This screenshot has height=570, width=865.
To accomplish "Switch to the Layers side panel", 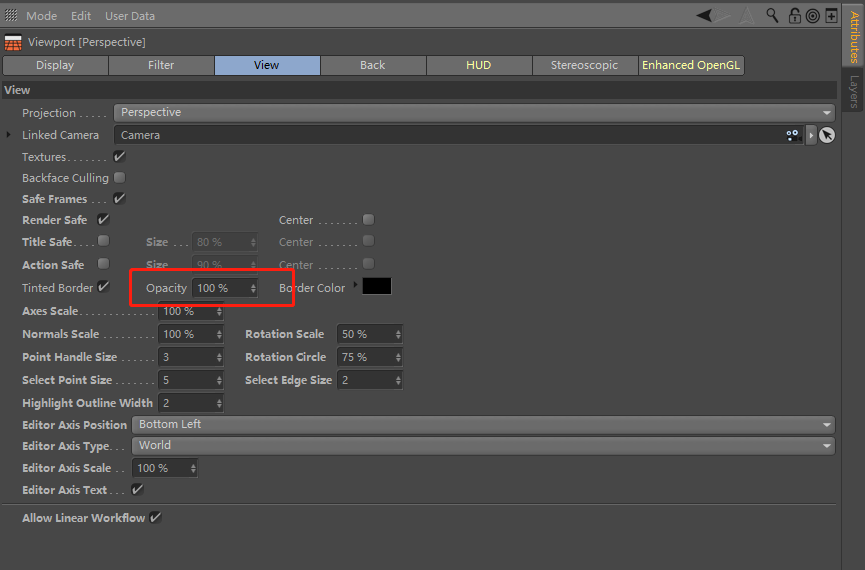I will point(854,92).
